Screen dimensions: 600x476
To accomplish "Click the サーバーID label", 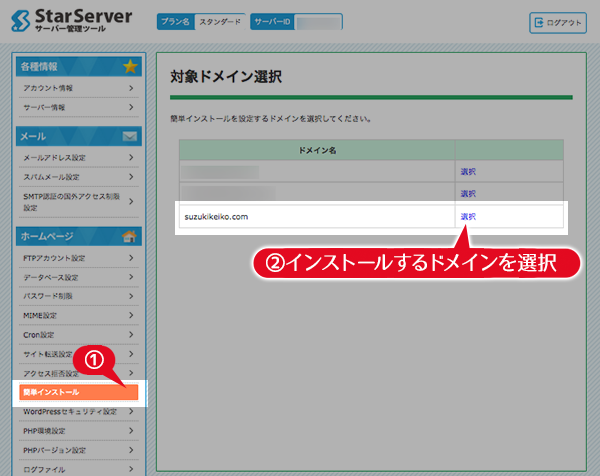I will pyautogui.click(x=272, y=21).
